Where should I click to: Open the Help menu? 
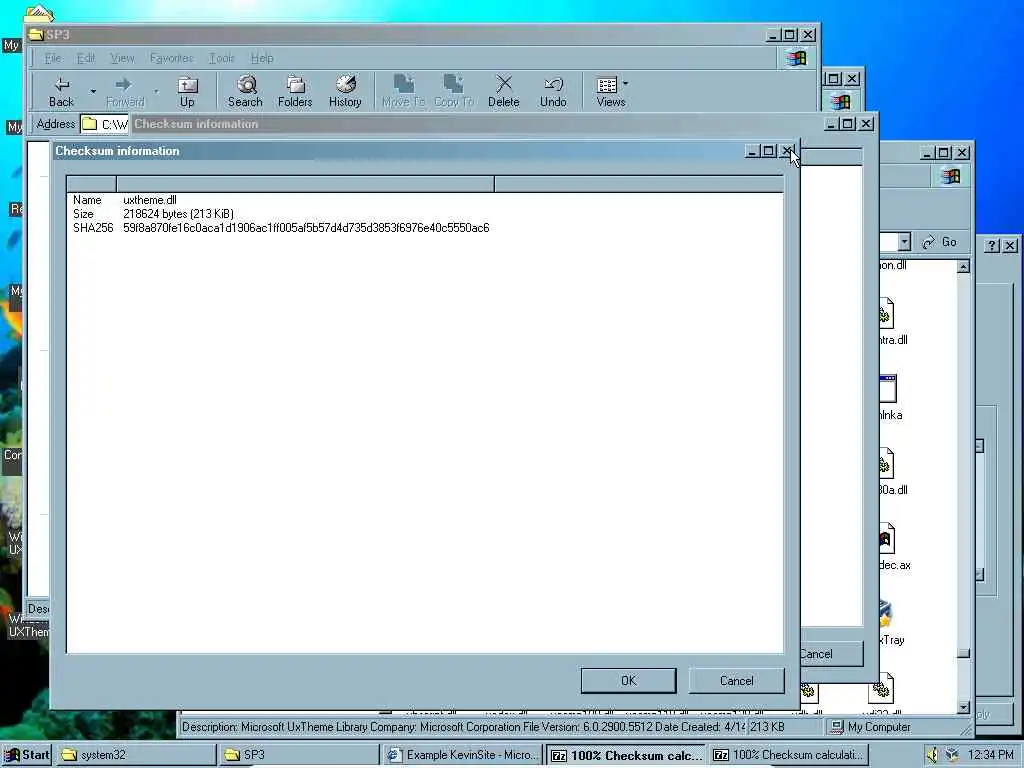pos(262,58)
